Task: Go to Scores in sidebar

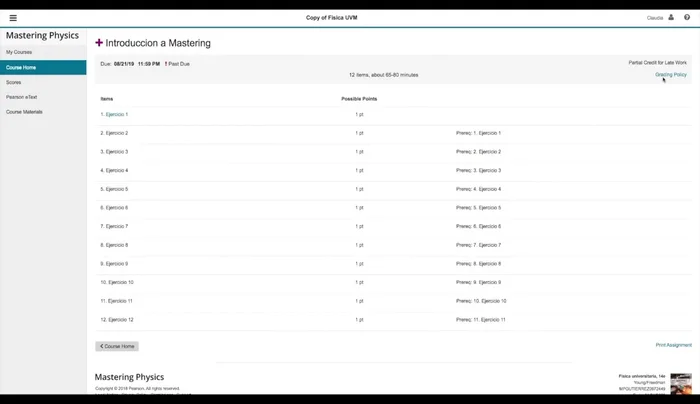Action: click(x=14, y=82)
